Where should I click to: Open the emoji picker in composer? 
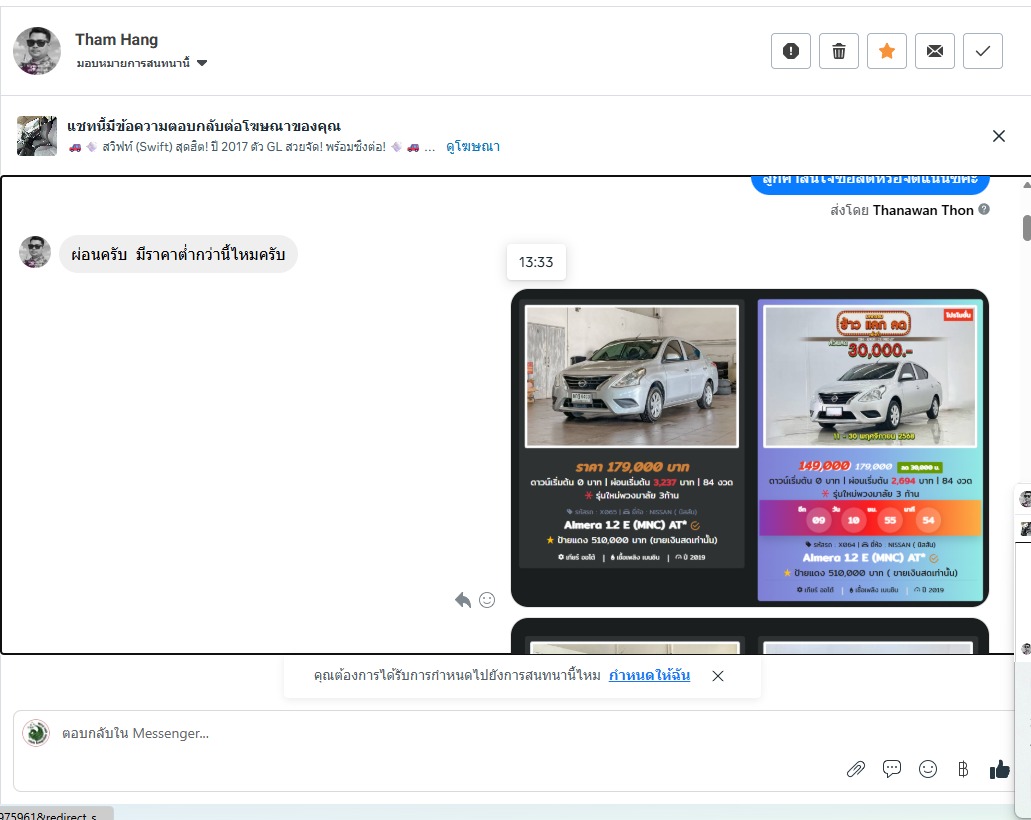pos(927,769)
